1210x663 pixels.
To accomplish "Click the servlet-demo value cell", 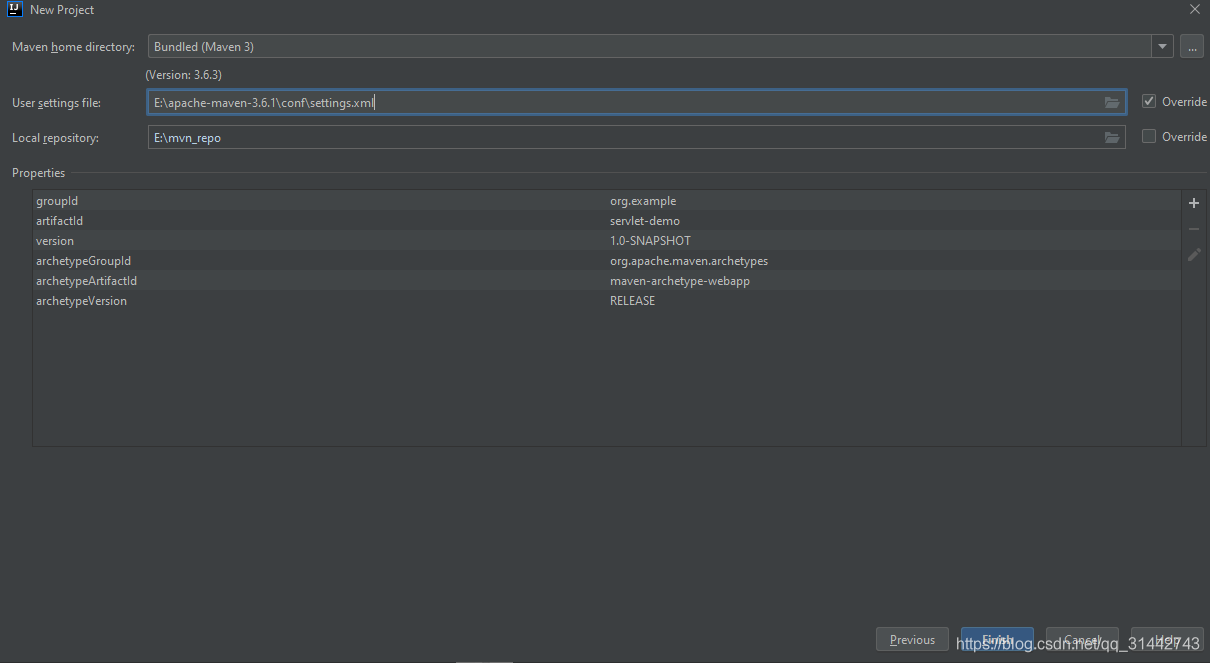I will click(645, 221).
